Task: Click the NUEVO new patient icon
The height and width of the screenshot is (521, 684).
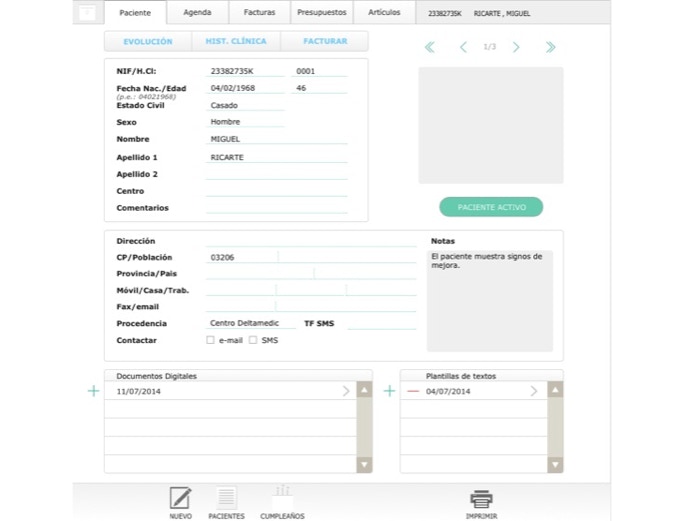Action: tap(180, 498)
